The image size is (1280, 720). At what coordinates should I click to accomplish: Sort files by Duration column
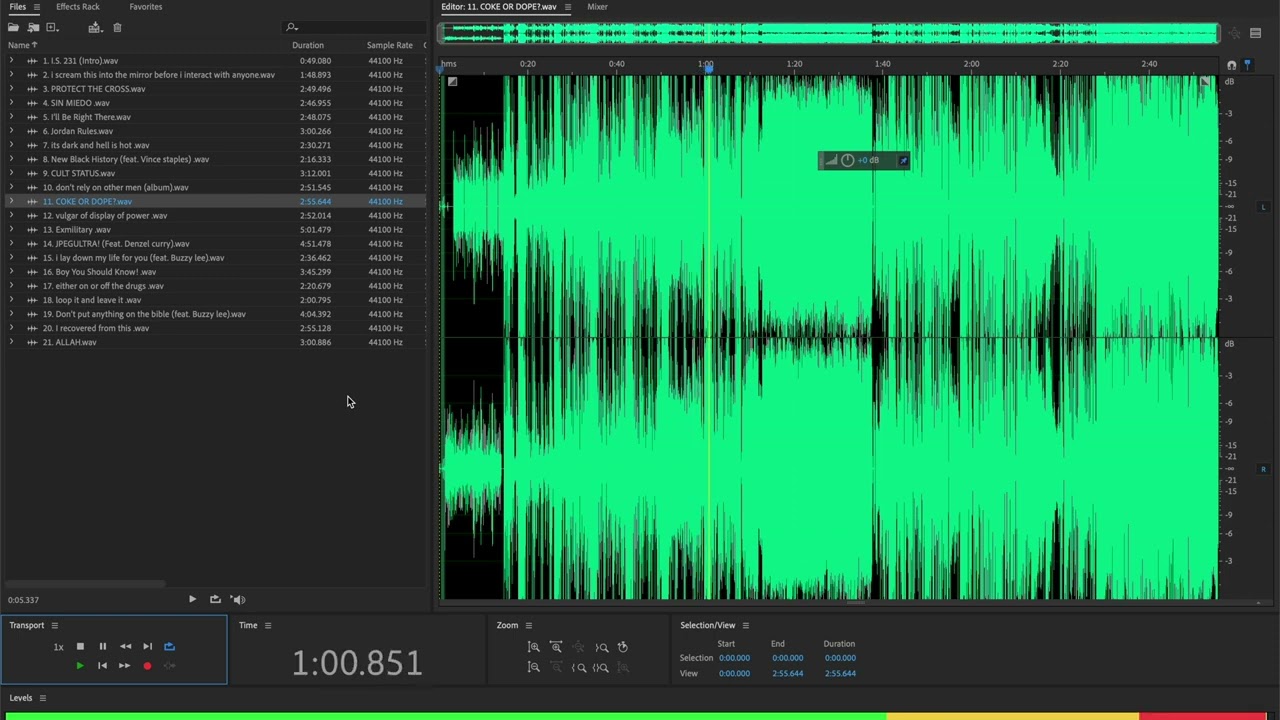(x=308, y=45)
